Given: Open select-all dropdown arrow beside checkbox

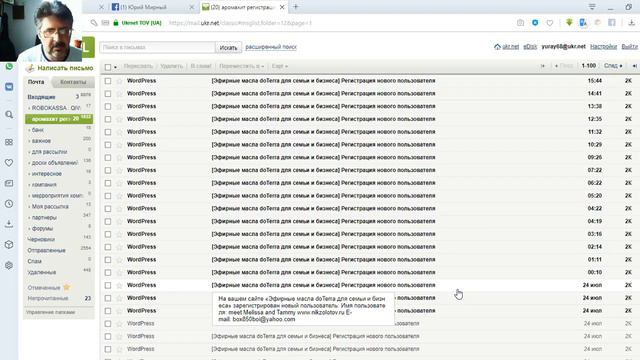Looking at the screenshot, I should (x=116, y=67).
